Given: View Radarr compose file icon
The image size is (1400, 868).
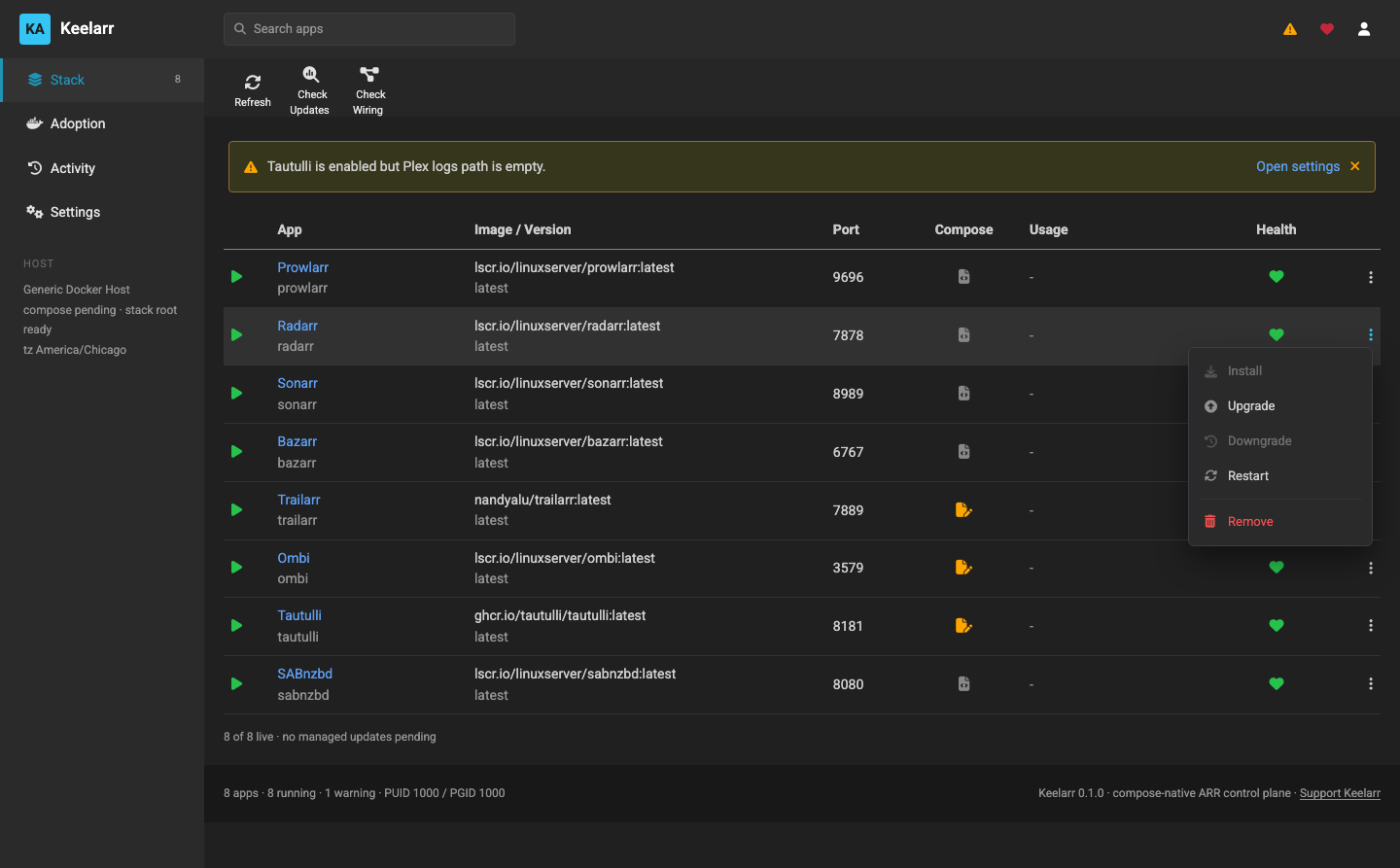Looking at the screenshot, I should click(963, 335).
